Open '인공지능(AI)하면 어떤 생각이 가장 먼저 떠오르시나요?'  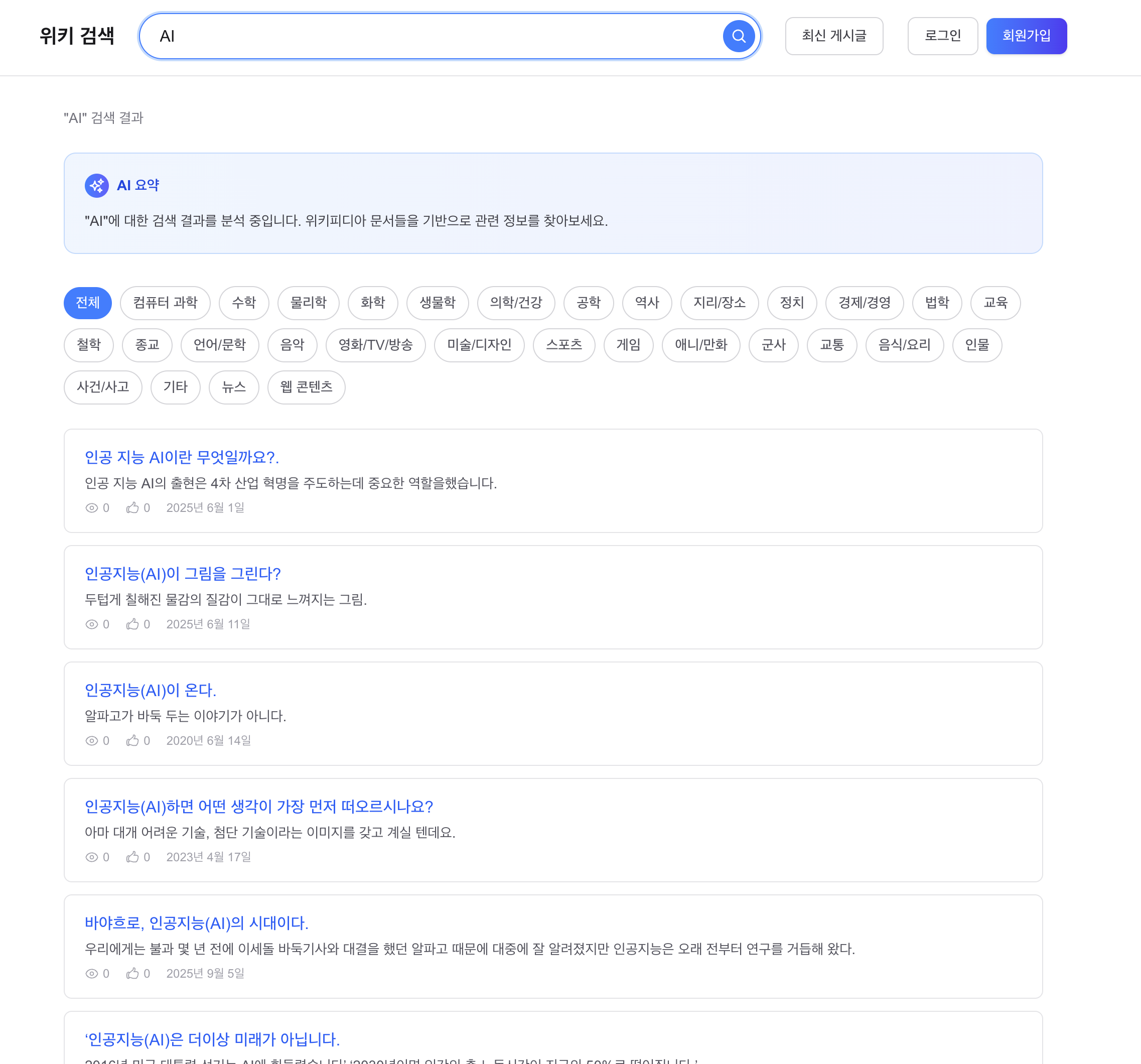(259, 807)
